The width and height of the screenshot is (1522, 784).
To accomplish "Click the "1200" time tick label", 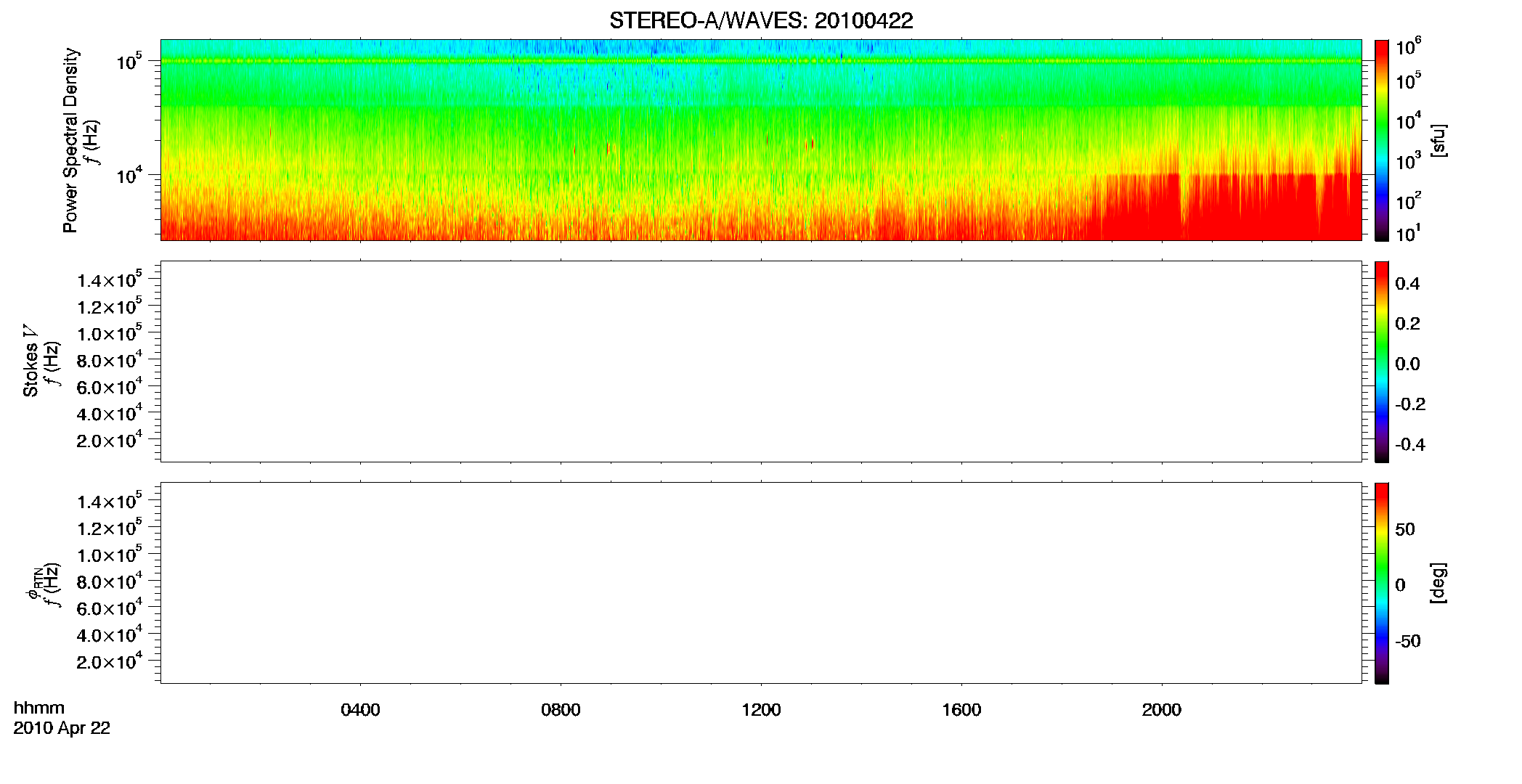I will (761, 710).
